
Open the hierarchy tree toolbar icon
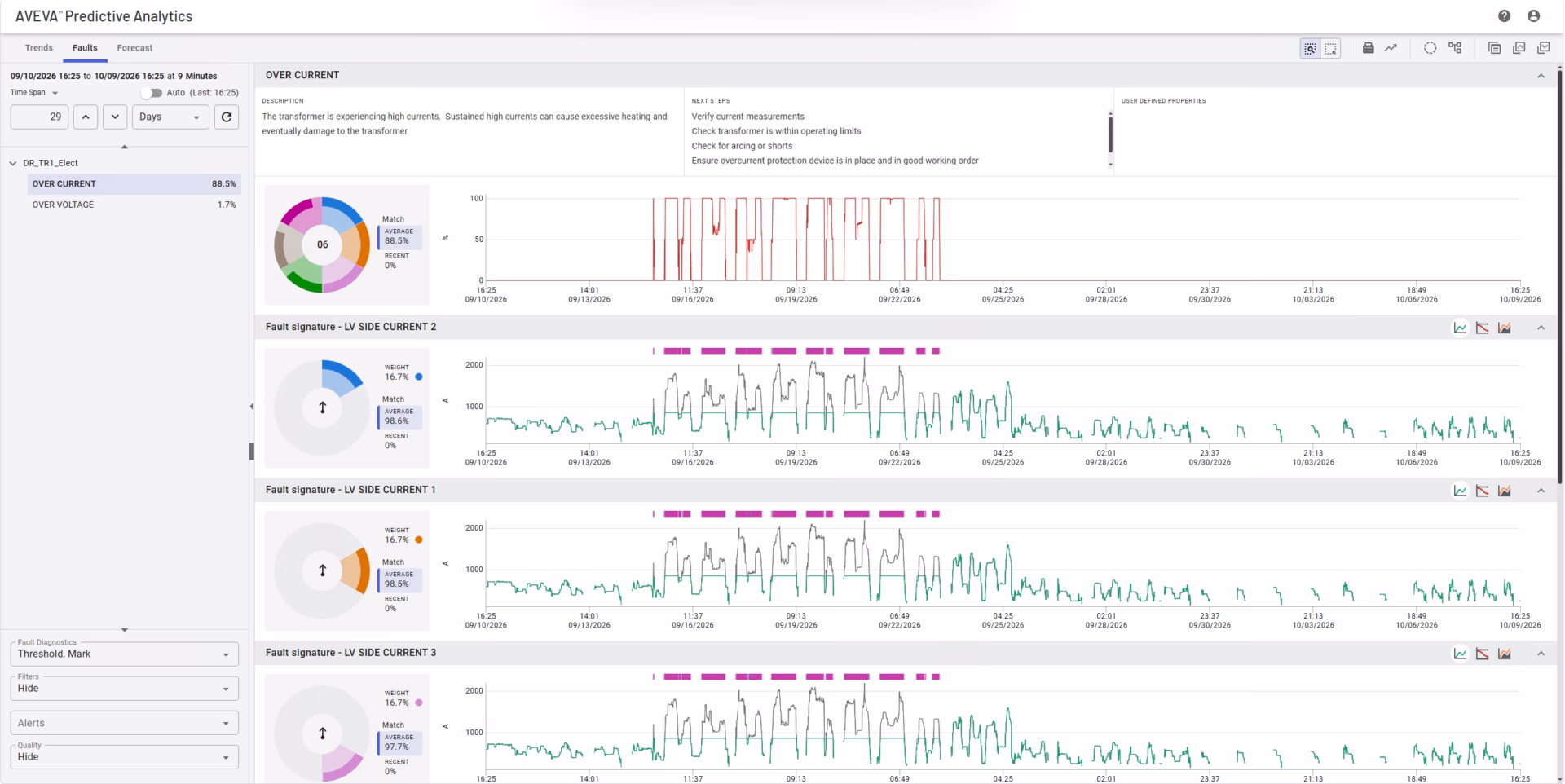(x=1455, y=48)
